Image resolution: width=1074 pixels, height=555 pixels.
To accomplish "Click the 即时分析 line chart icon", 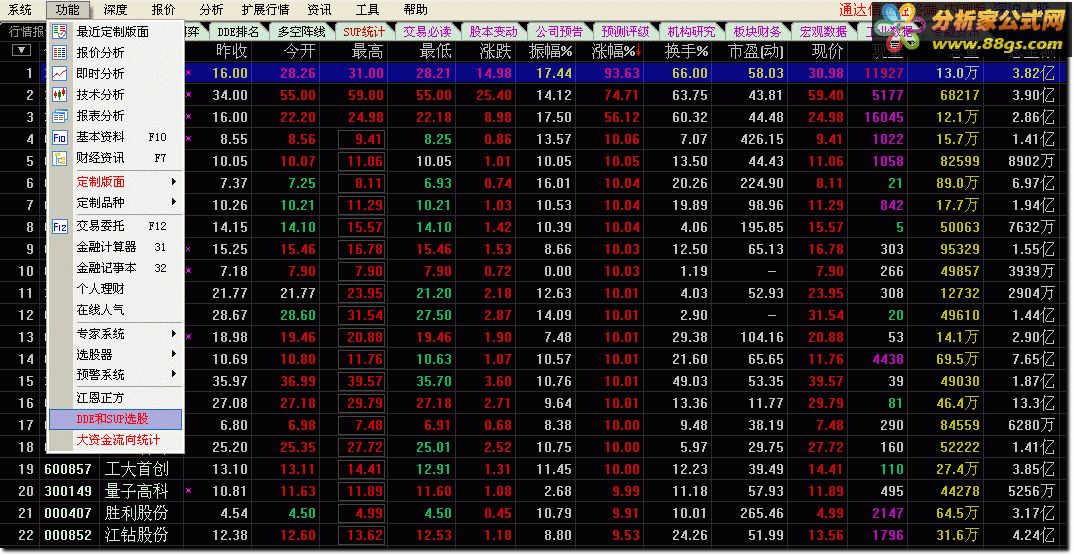I will pos(60,73).
